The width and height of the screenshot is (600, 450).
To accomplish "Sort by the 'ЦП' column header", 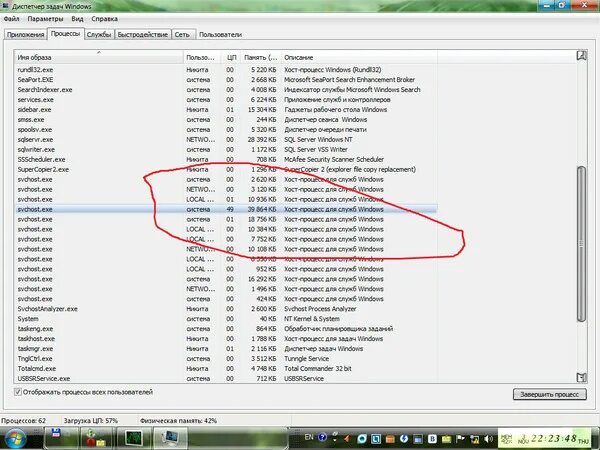I will [231, 57].
